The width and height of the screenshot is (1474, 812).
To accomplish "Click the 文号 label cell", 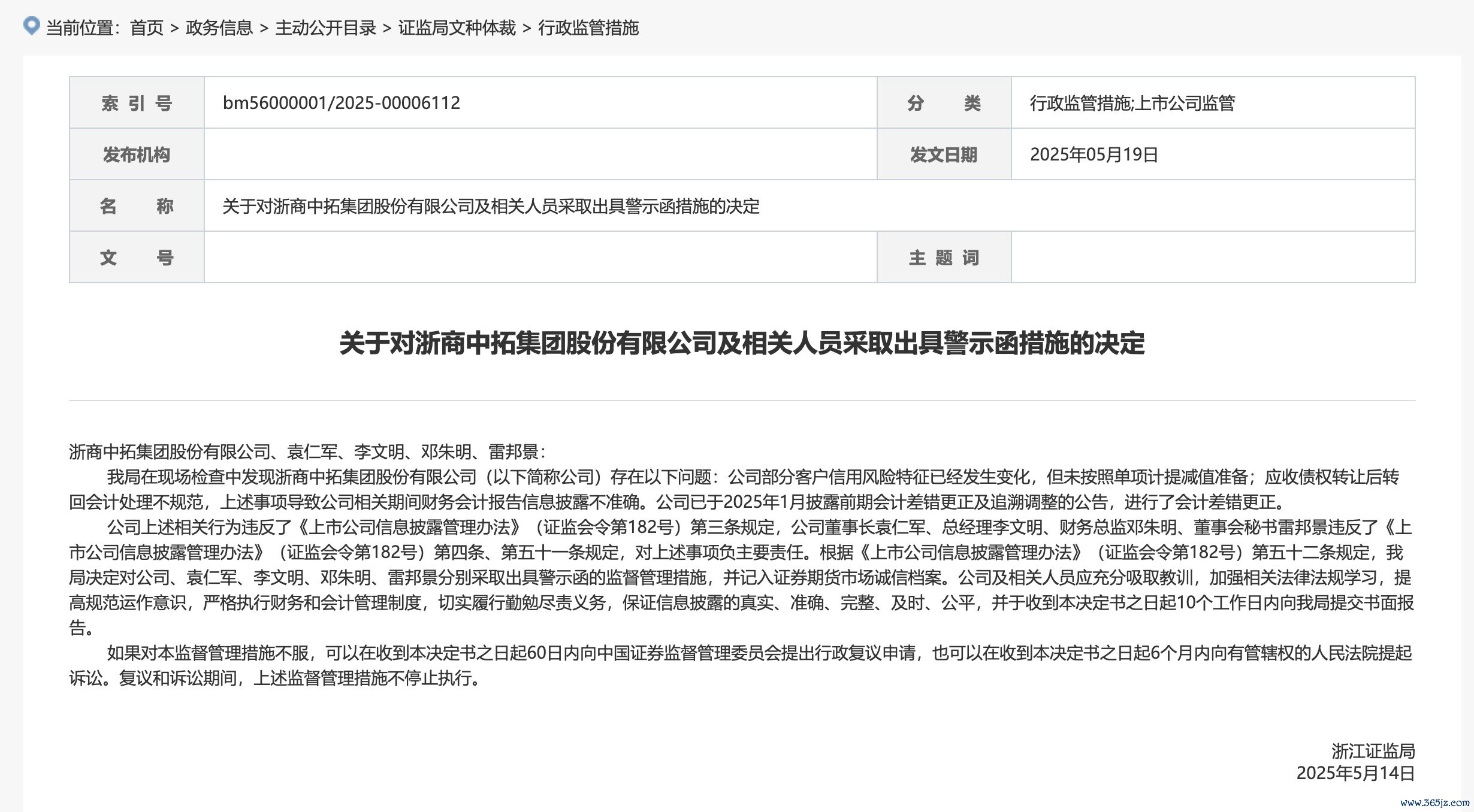I will pyautogui.click(x=137, y=257).
